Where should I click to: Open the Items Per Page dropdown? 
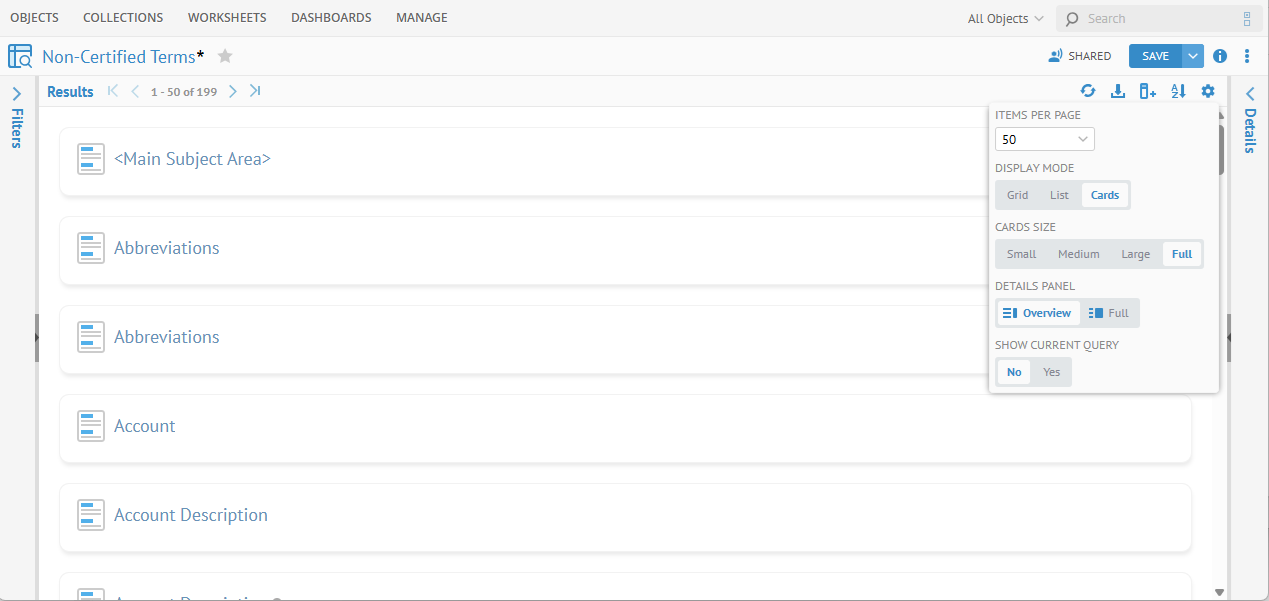coord(1044,140)
